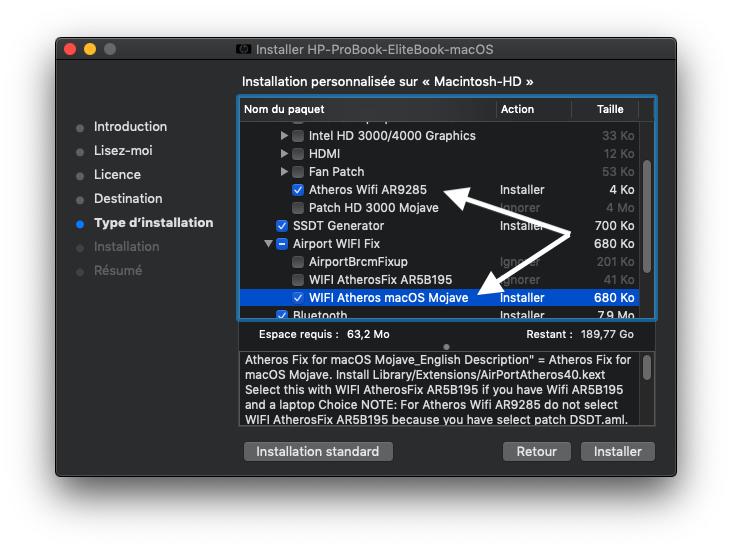Click the description pane scrollbar
Viewport: 732px width, 550px height.
[x=647, y=367]
